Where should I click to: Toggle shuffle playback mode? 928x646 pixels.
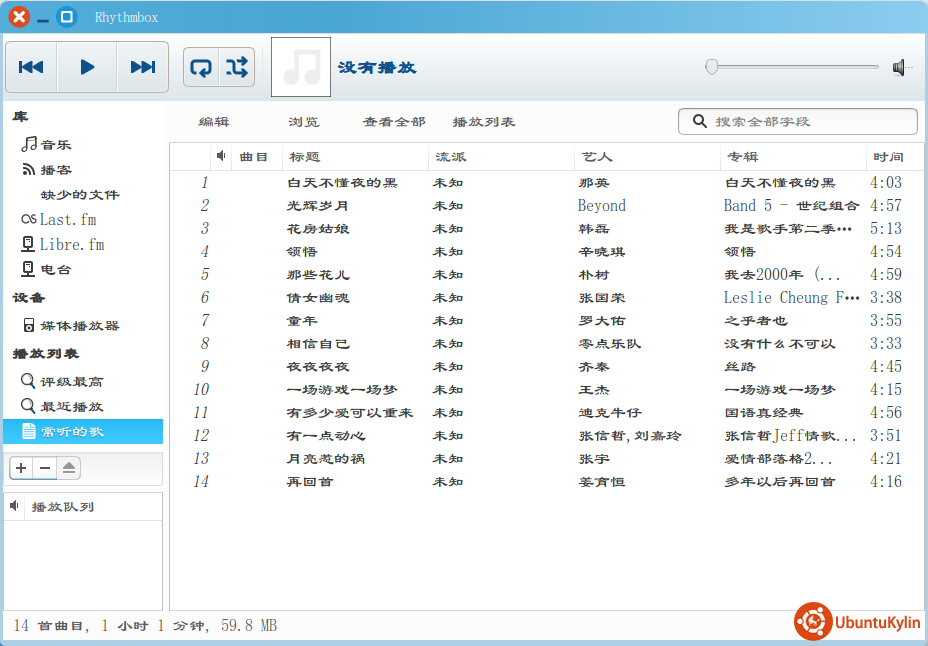(x=237, y=67)
